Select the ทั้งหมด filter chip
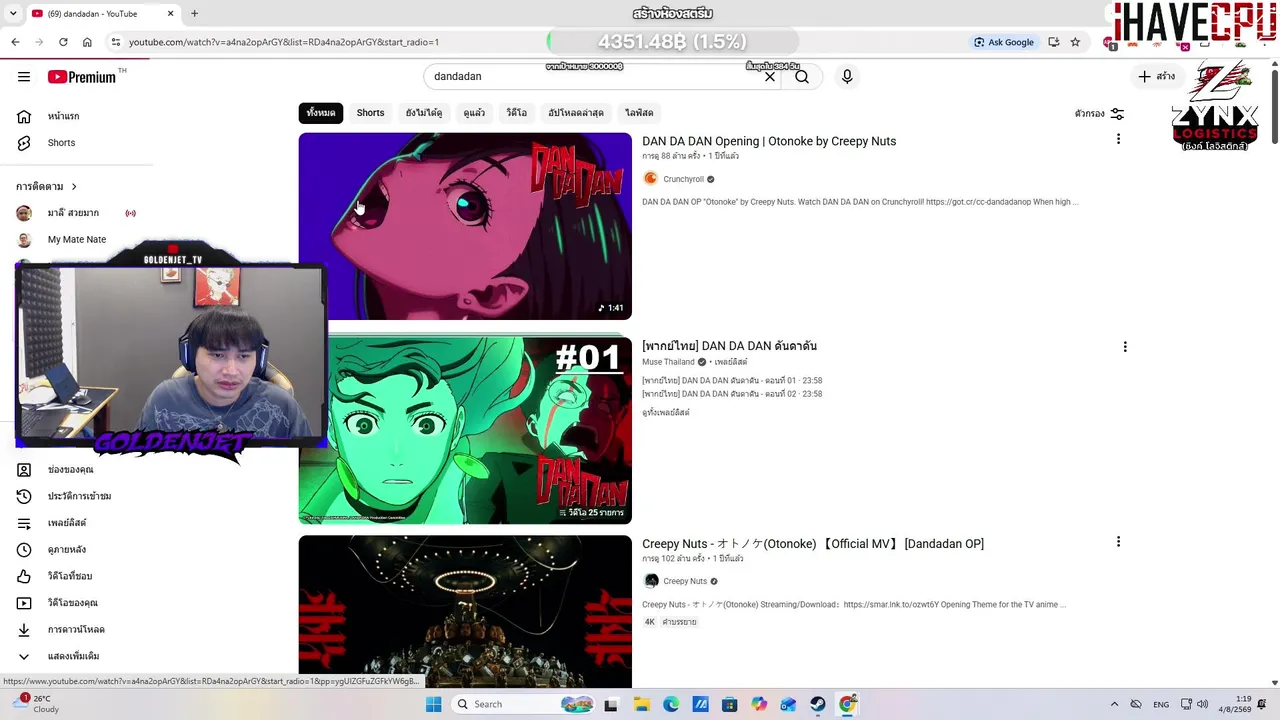 (321, 113)
